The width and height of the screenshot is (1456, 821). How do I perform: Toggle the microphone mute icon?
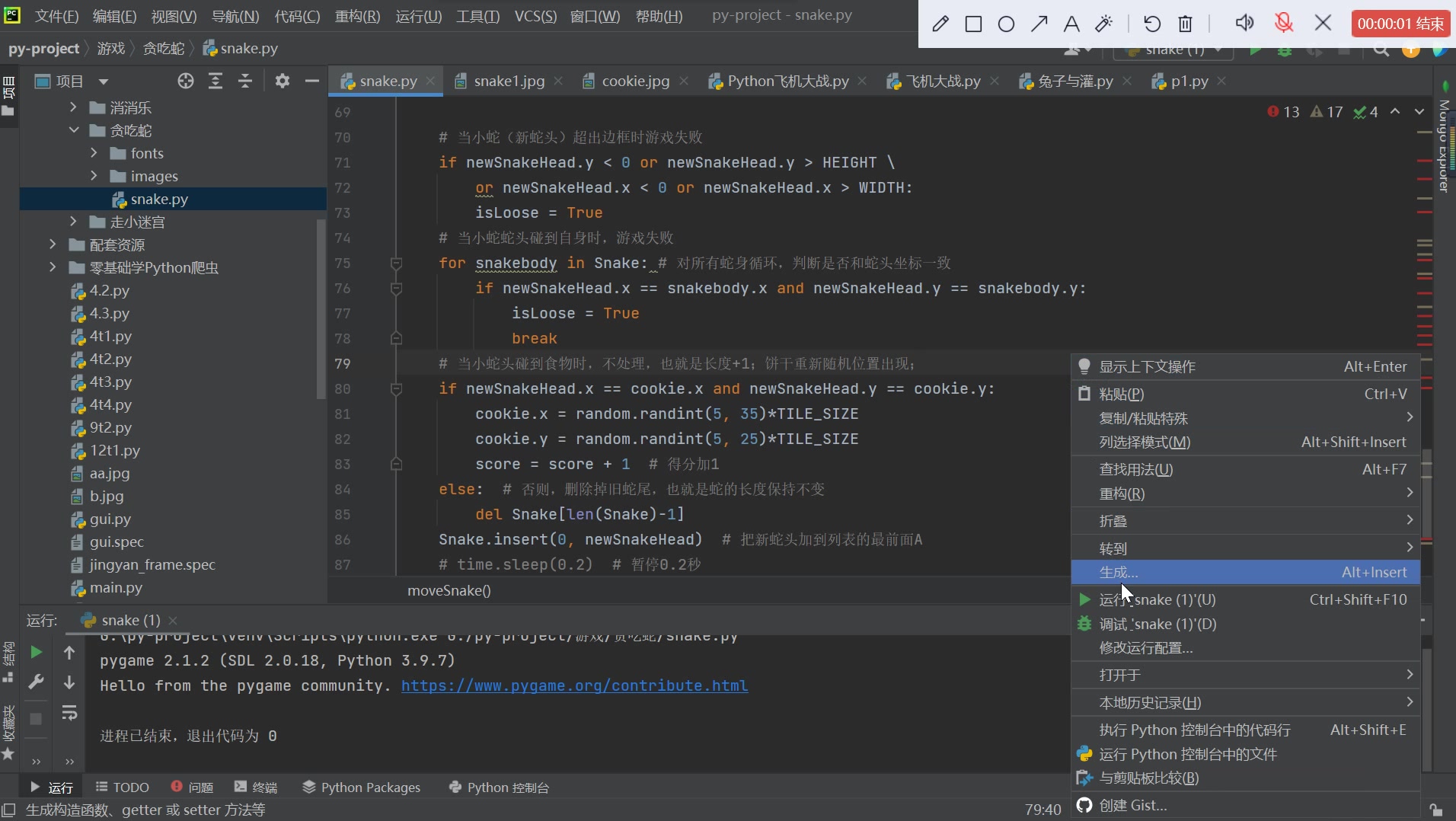coord(1284,23)
